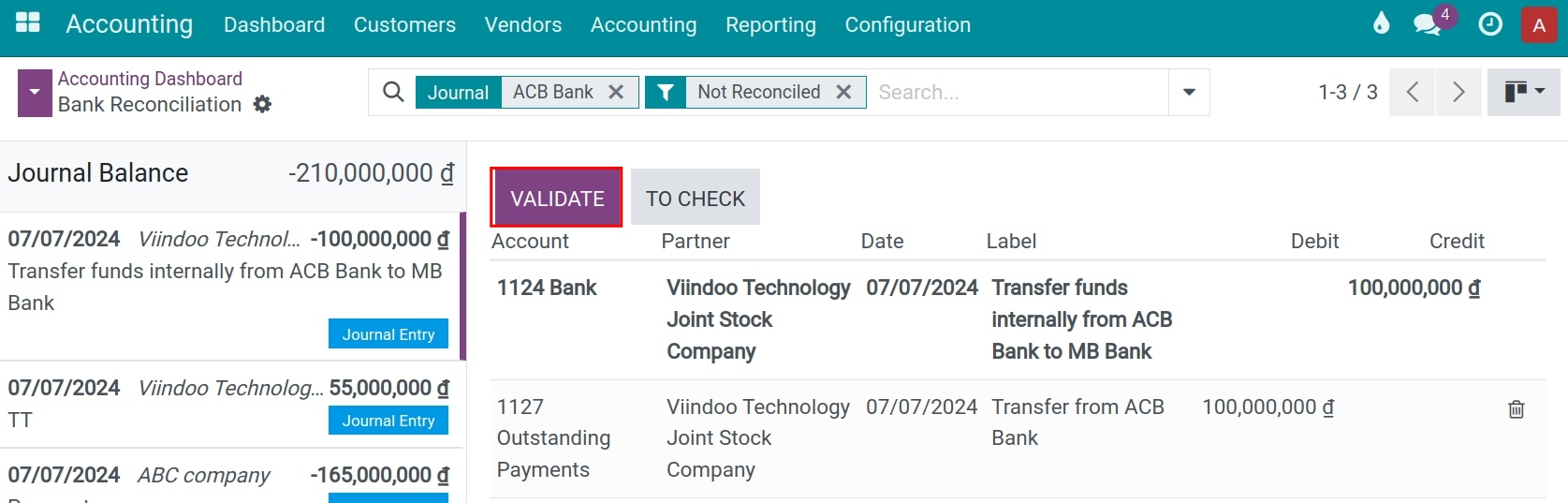
Task: Click the VALIDATE button
Action: (x=557, y=198)
